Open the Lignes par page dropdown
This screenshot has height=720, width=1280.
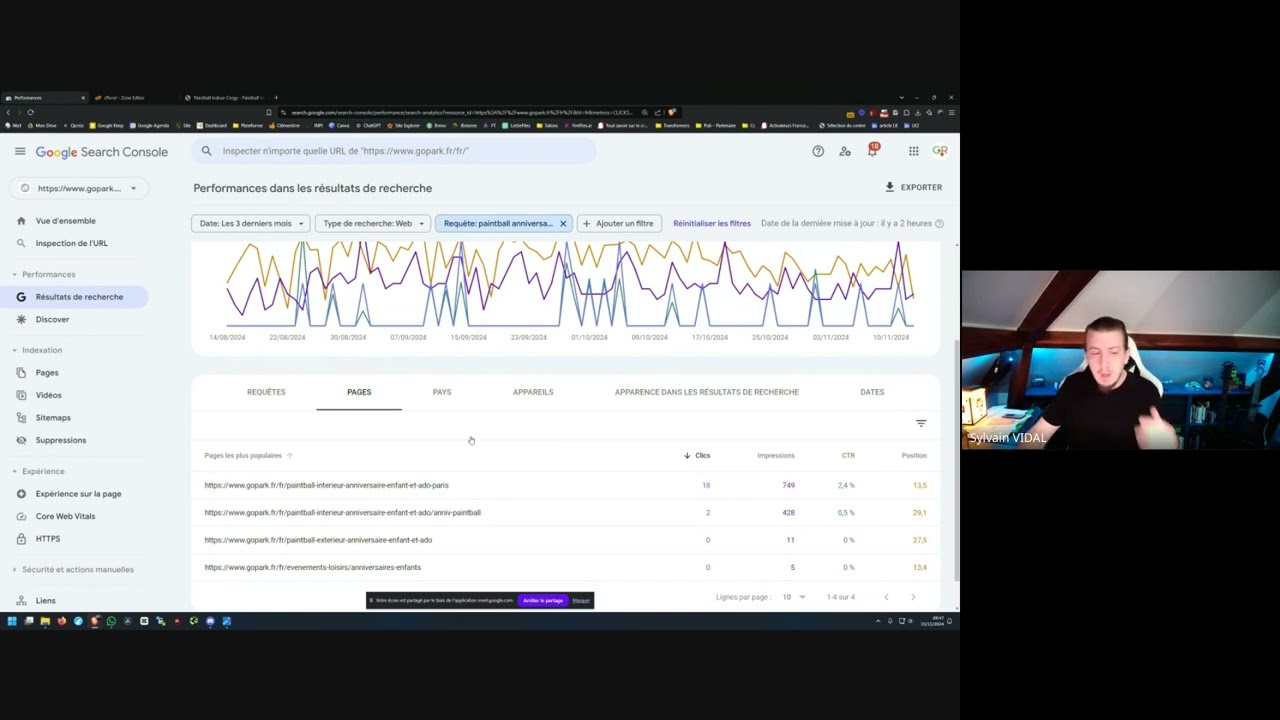pyautogui.click(x=794, y=597)
